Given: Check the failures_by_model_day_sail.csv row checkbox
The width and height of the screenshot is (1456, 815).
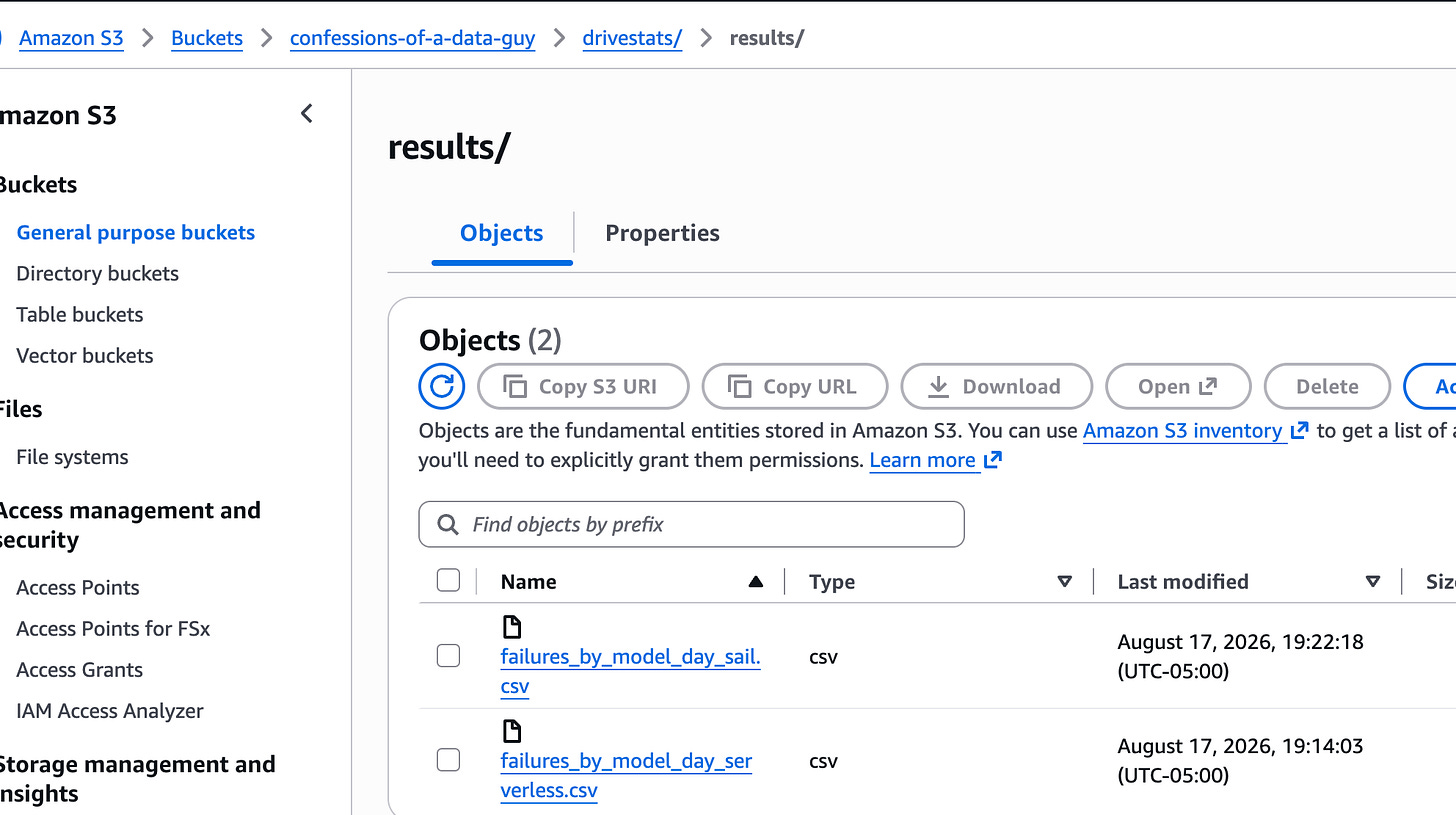Looking at the screenshot, I should pos(448,656).
